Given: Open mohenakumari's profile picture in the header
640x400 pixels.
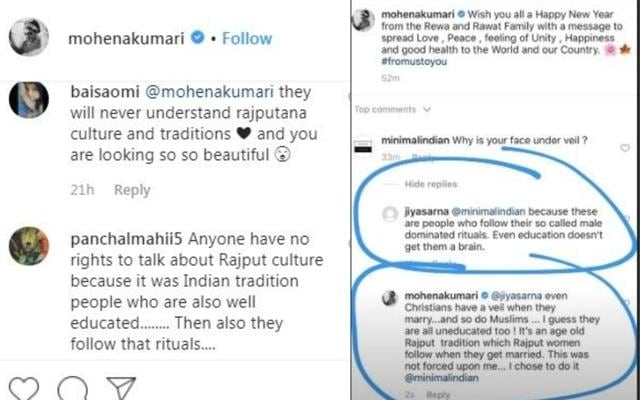Looking at the screenshot, I should [x=29, y=38].
